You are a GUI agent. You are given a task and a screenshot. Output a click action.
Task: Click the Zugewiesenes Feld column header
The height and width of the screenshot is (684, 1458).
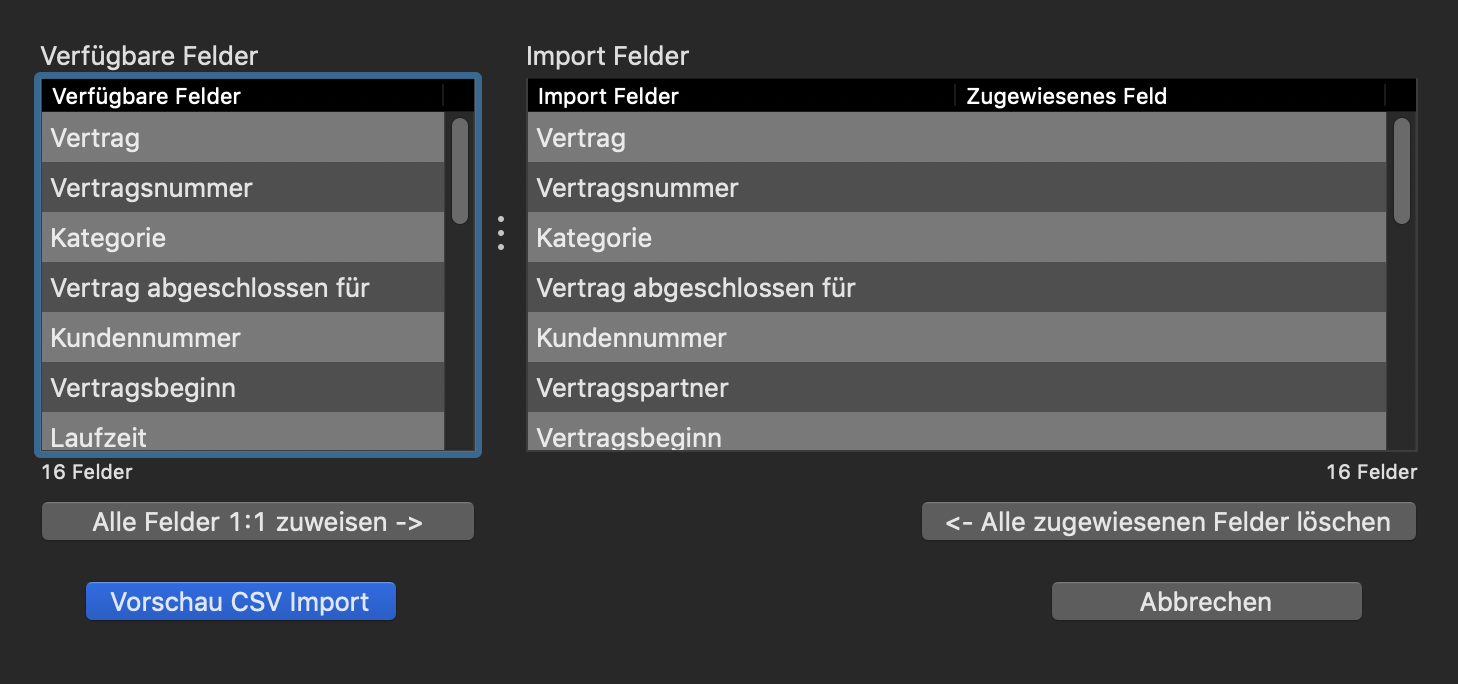click(x=1168, y=97)
